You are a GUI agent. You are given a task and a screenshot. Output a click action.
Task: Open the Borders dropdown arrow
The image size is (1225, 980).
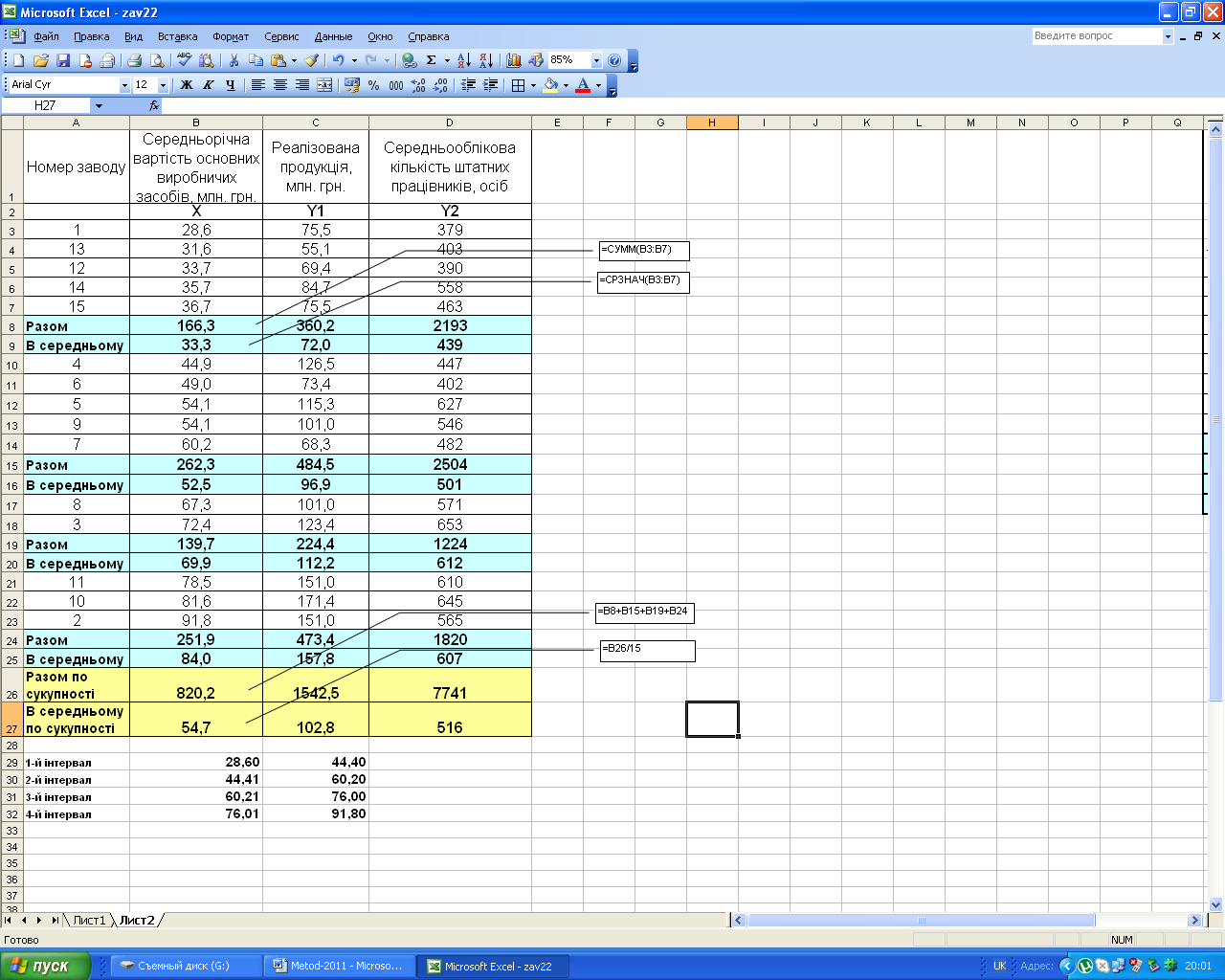(533, 85)
